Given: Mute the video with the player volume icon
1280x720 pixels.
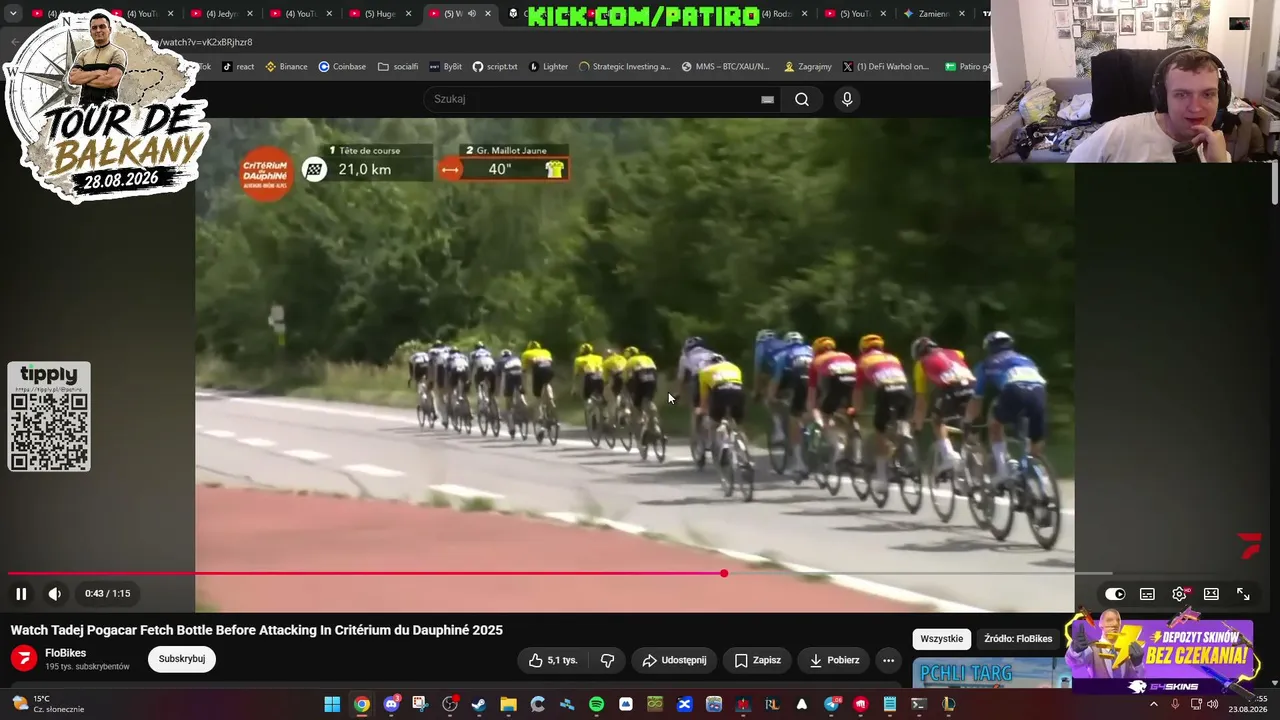Looking at the screenshot, I should [55, 594].
